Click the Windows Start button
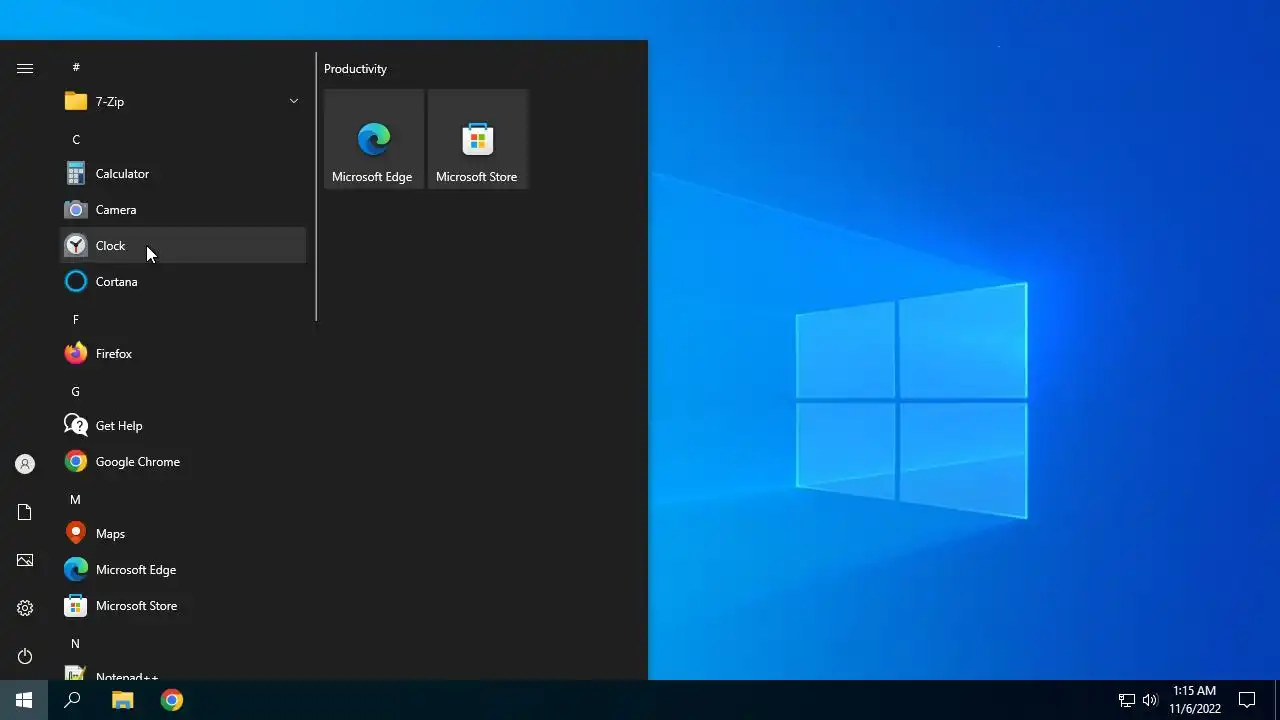This screenshot has height=720, width=1280. coord(24,700)
